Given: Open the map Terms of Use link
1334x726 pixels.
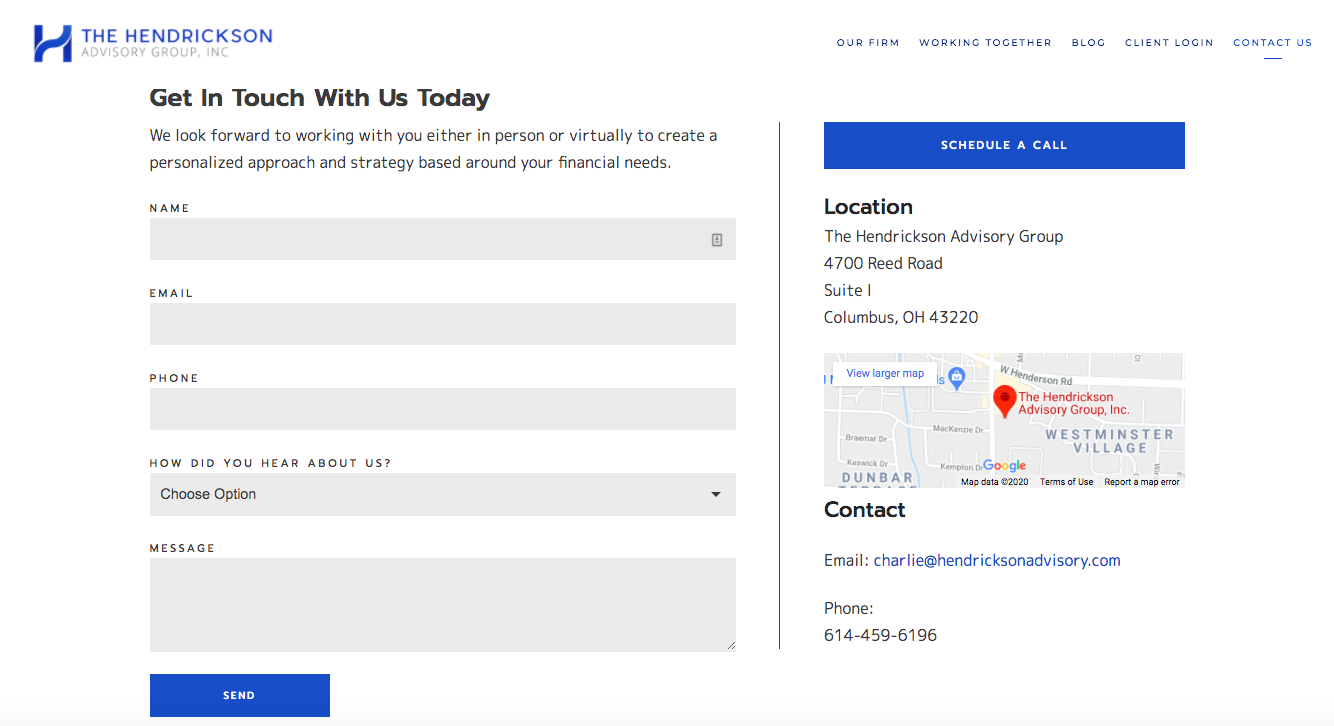Looking at the screenshot, I should click(x=1066, y=482).
